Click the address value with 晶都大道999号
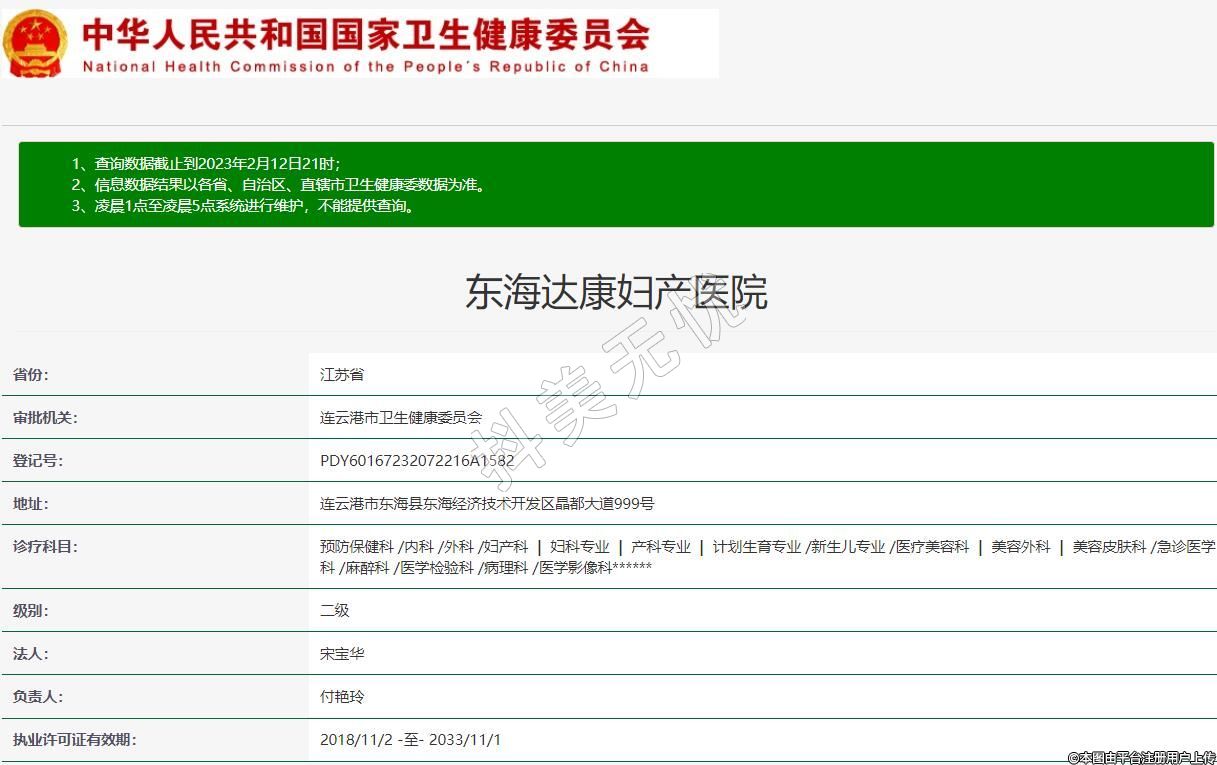Screen dimensions: 1217x765 (x=487, y=504)
